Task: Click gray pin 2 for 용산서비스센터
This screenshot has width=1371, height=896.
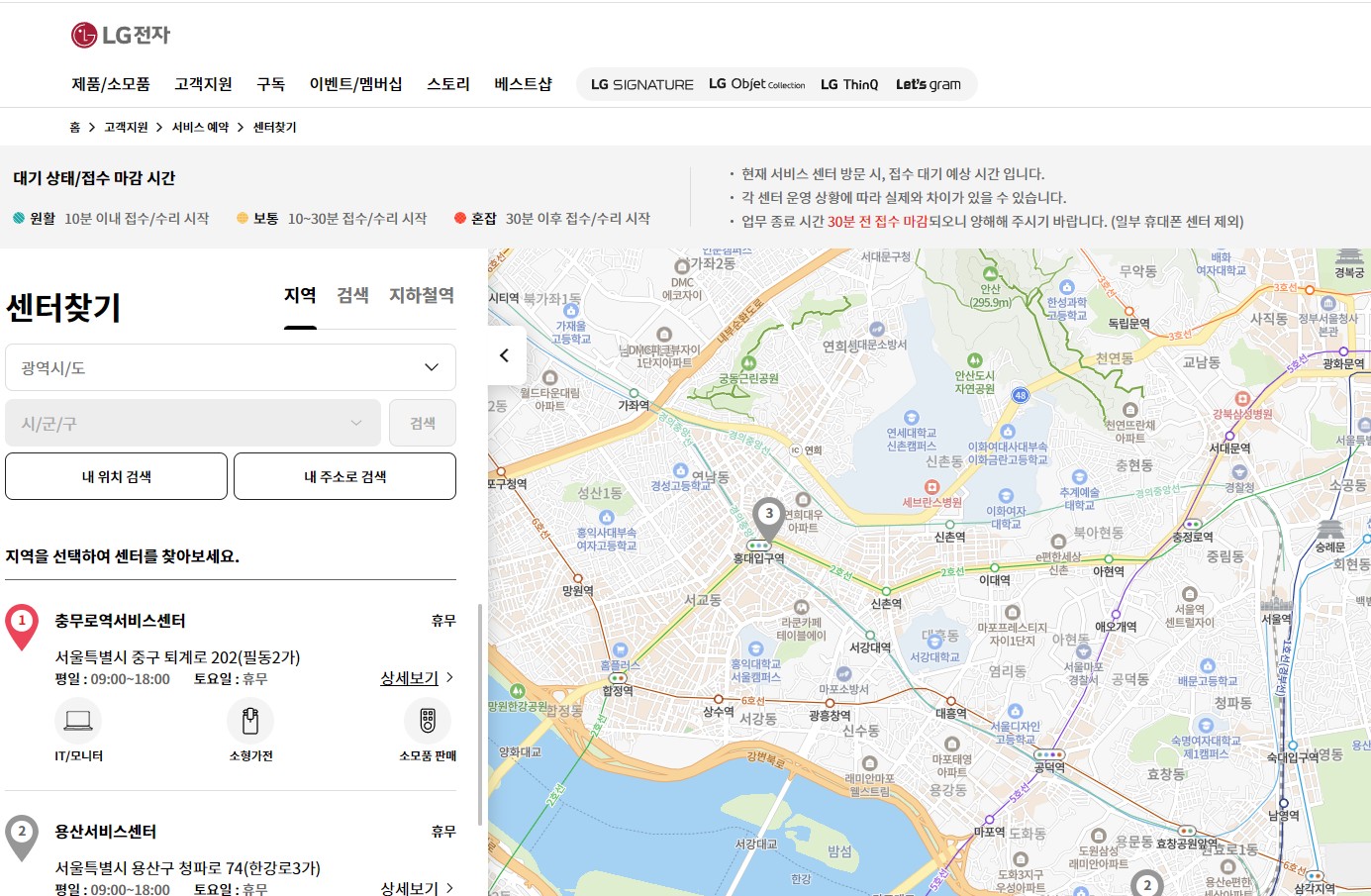Action: click(x=22, y=837)
